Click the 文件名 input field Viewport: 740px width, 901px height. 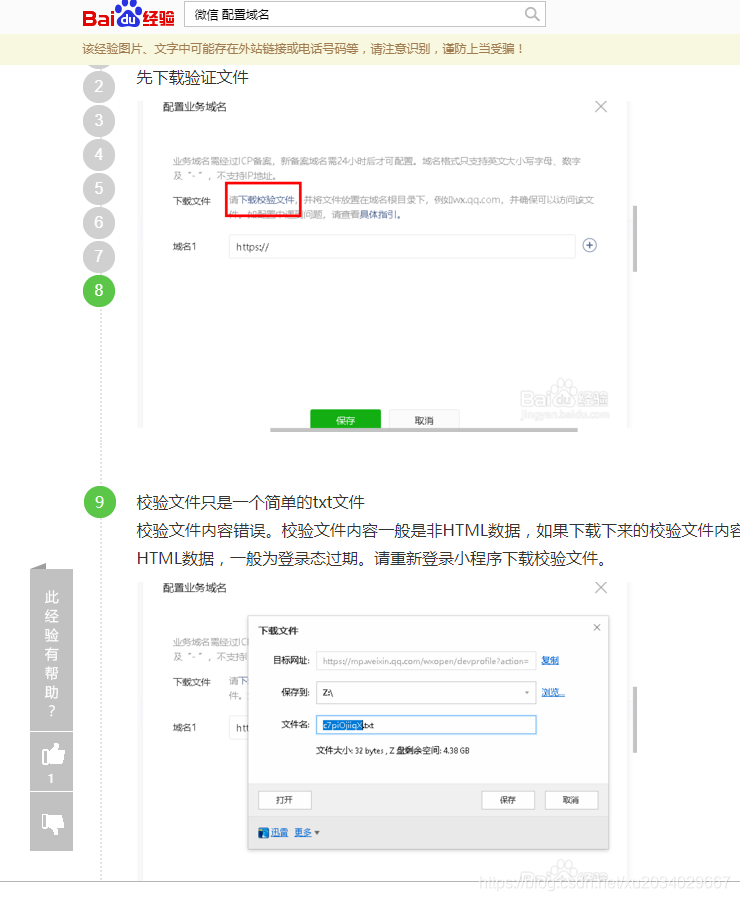point(426,725)
